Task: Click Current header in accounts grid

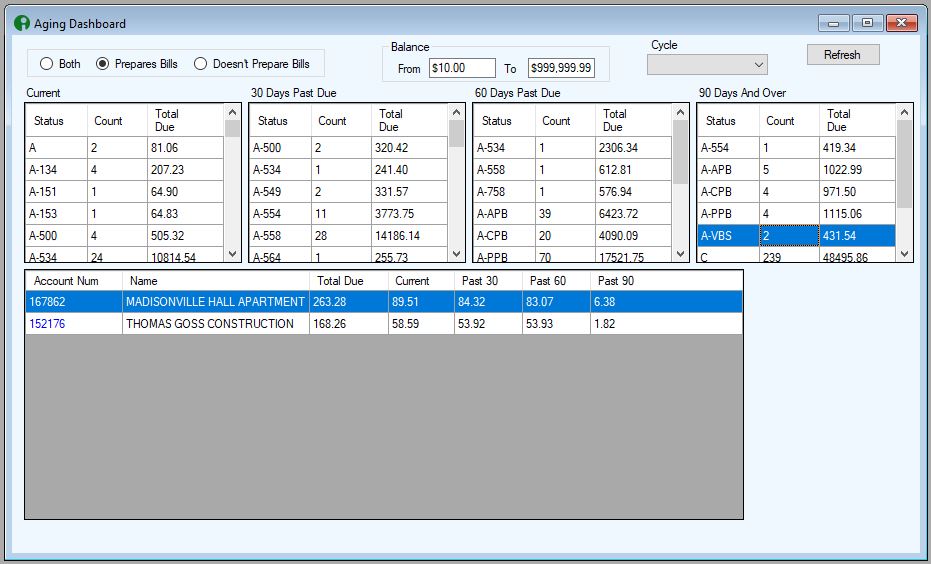Action: (422, 281)
